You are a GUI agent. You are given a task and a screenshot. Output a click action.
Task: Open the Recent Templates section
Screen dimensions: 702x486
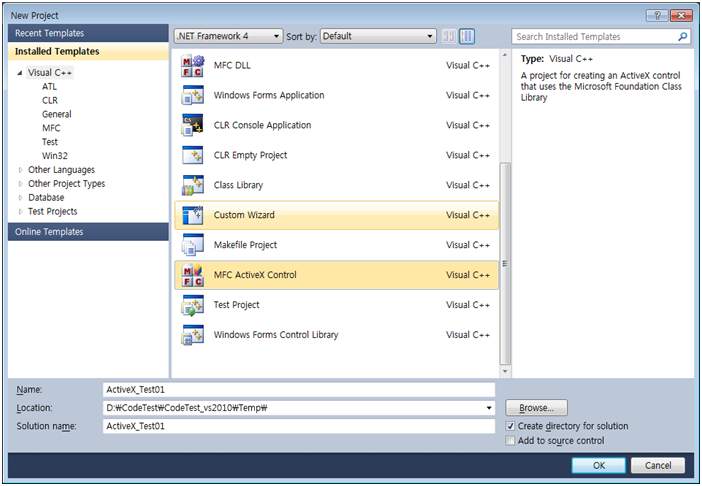(88, 33)
